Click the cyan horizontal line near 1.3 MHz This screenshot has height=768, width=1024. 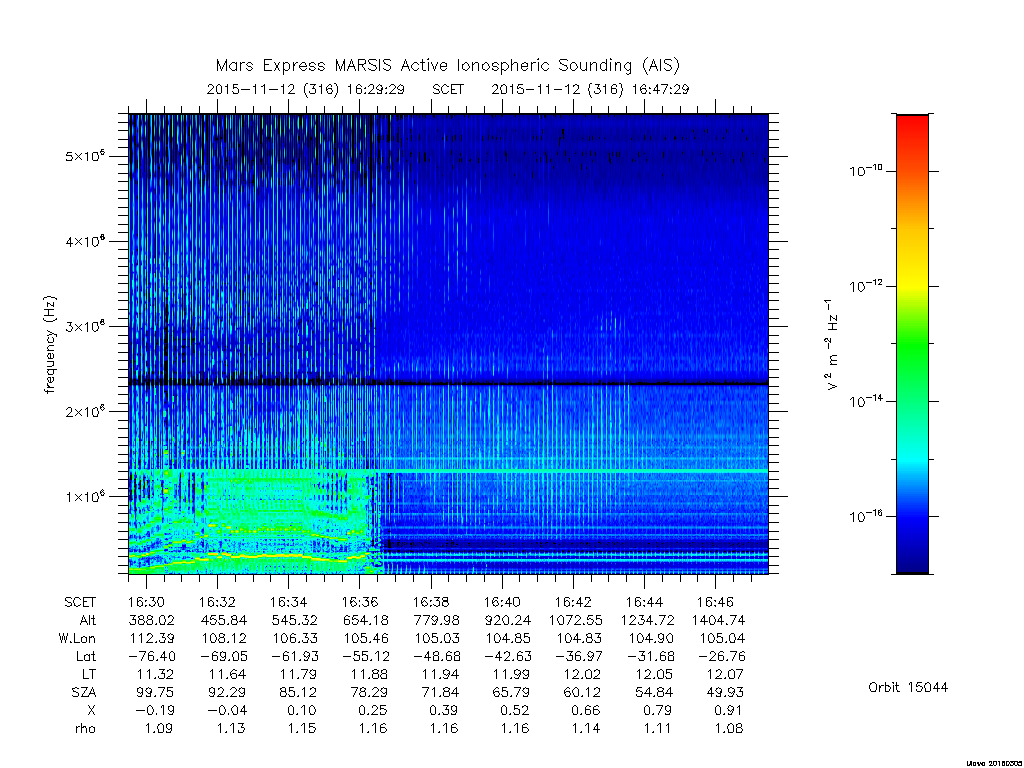pyautogui.click(x=448, y=470)
